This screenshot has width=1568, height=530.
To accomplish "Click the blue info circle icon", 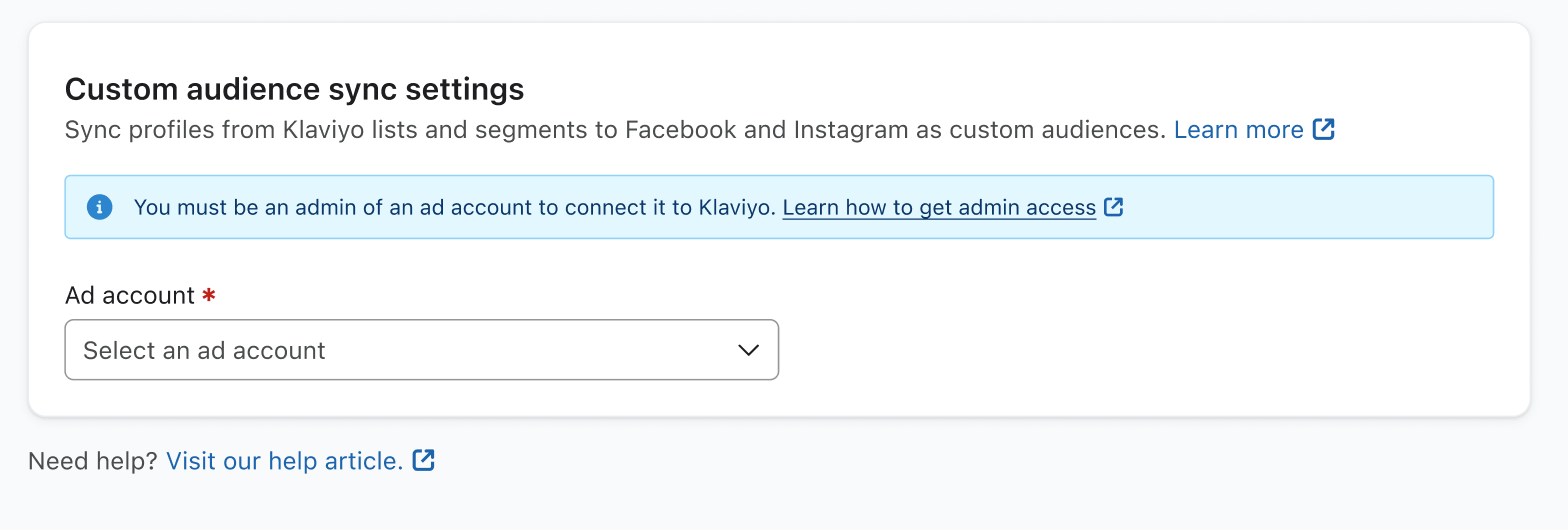I will pyautogui.click(x=99, y=207).
